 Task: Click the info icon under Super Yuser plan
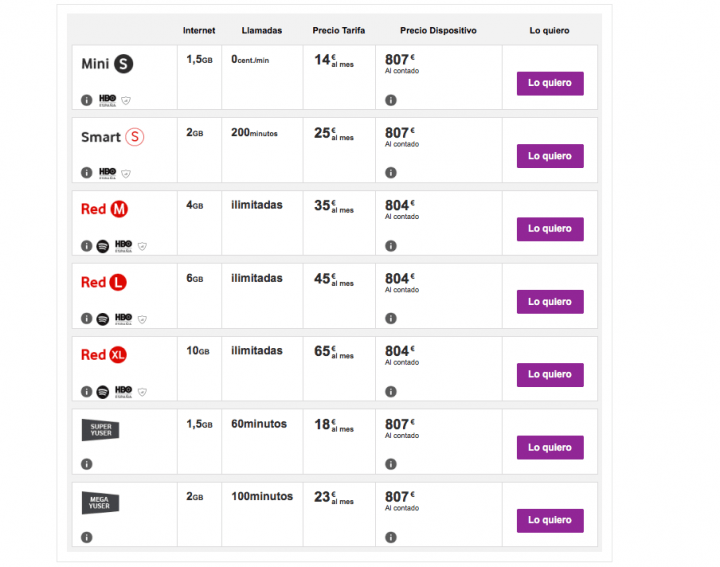click(87, 464)
